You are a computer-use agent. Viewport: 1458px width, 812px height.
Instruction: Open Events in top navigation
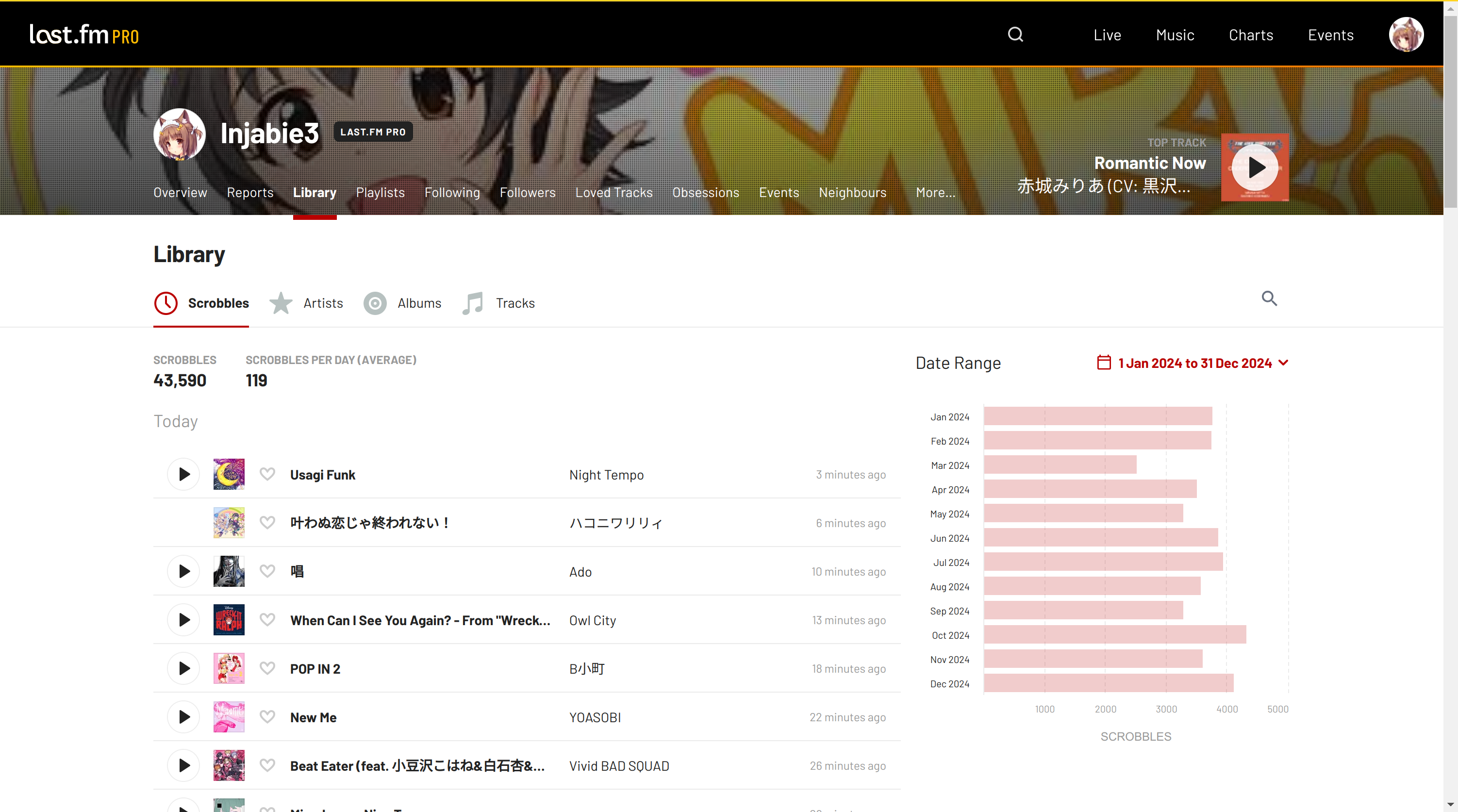pos(1331,35)
